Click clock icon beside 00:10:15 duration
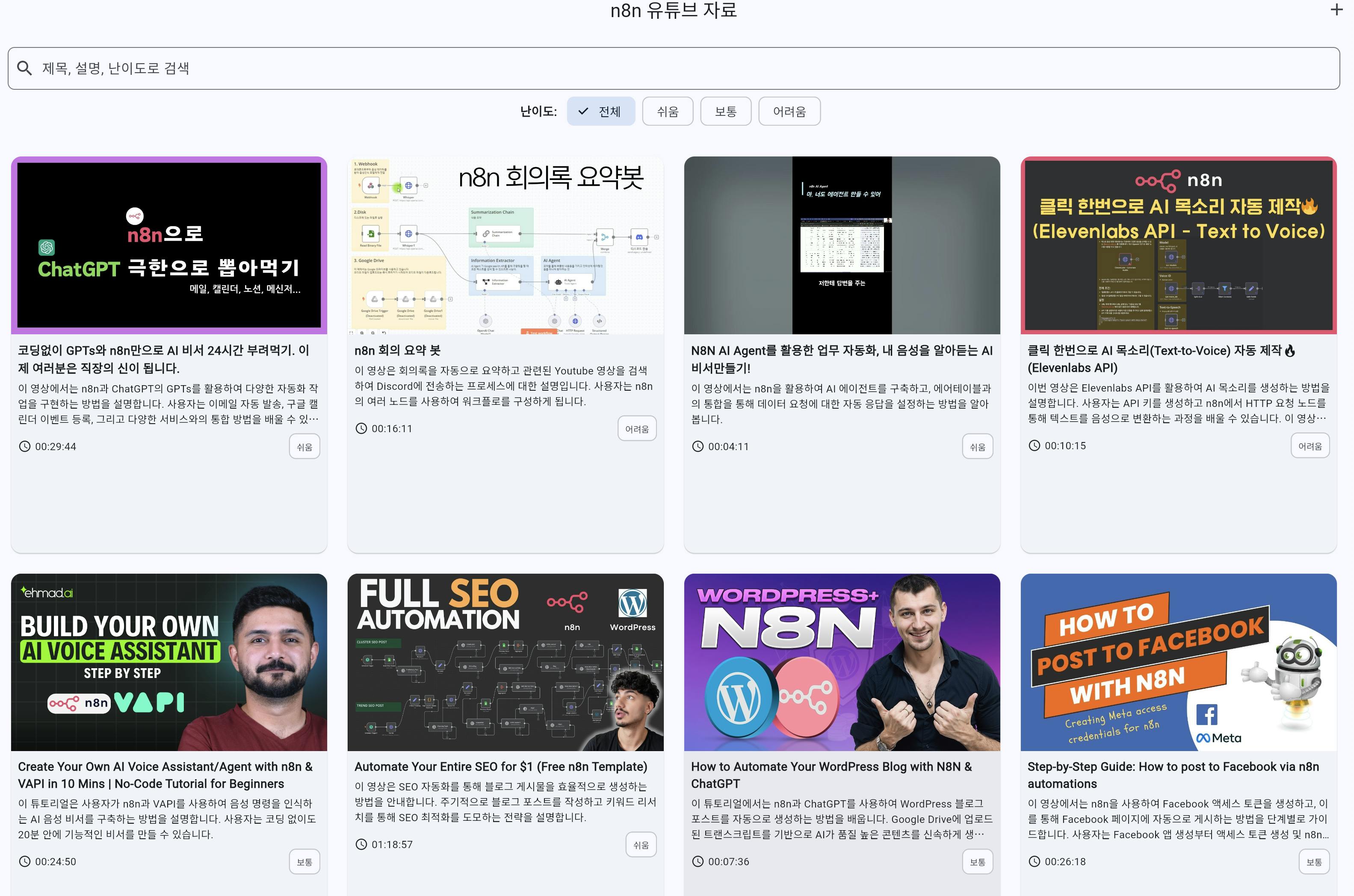The width and height of the screenshot is (1354, 896). click(x=1035, y=445)
